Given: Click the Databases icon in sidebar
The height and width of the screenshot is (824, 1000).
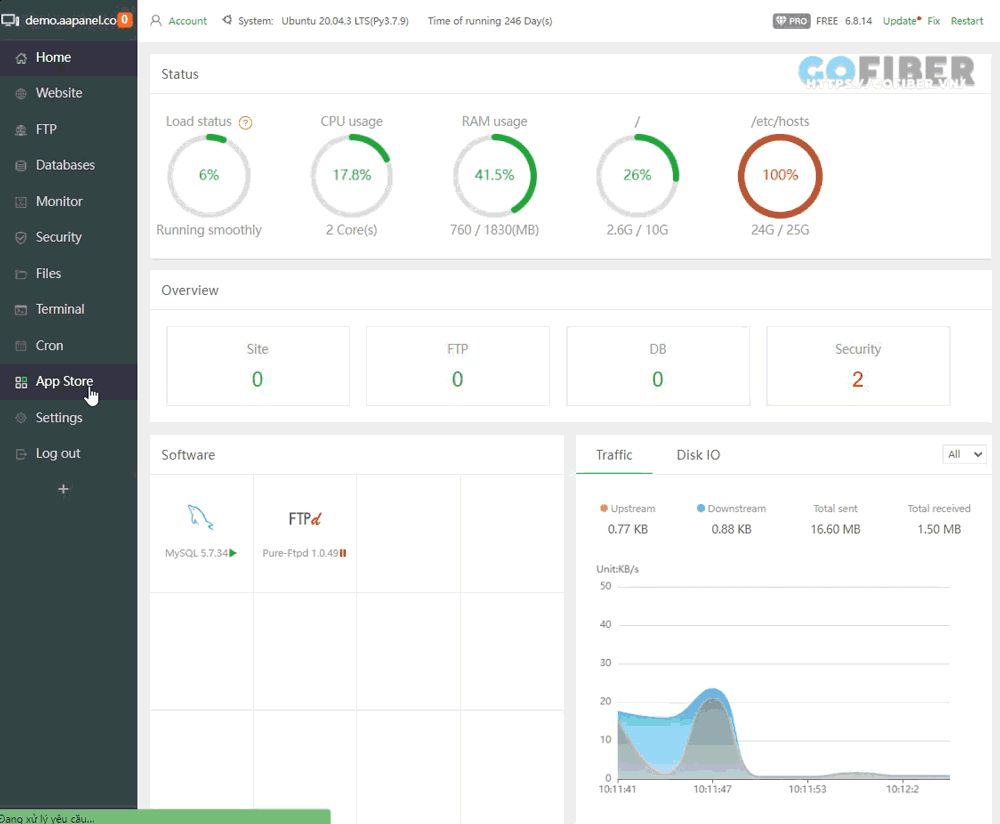Looking at the screenshot, I should (22, 166).
